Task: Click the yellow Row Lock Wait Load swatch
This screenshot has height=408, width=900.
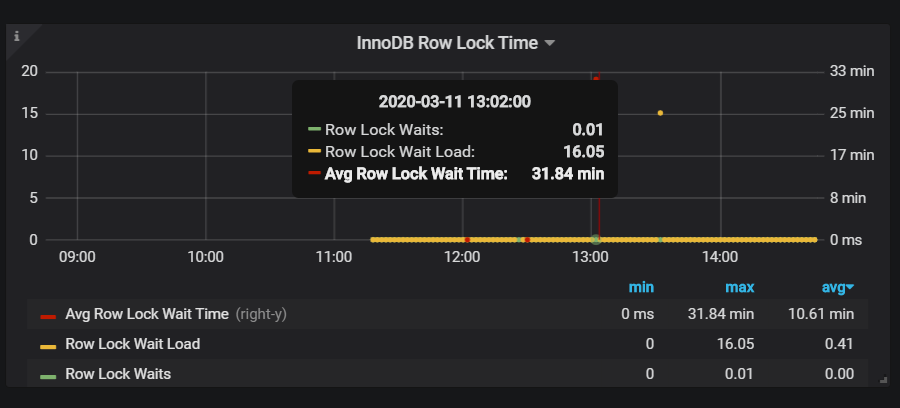Action: 47,345
